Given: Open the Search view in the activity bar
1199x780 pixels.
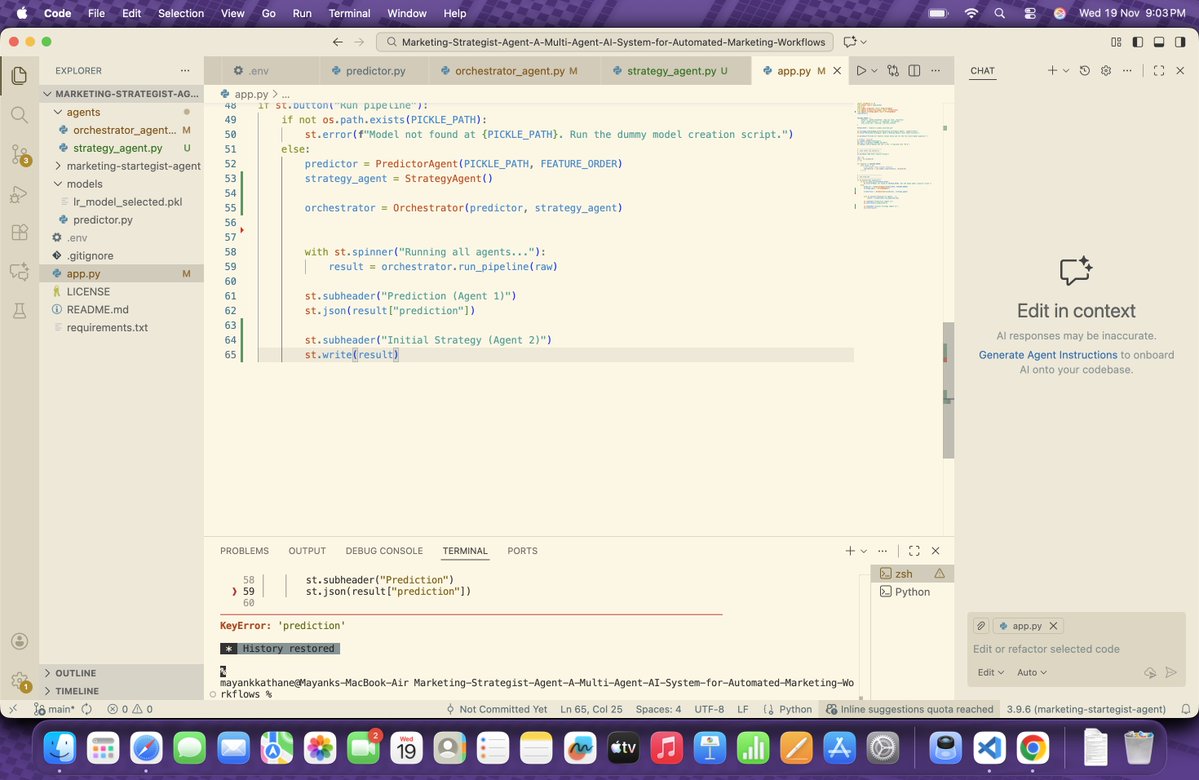Looking at the screenshot, I should point(18,114).
